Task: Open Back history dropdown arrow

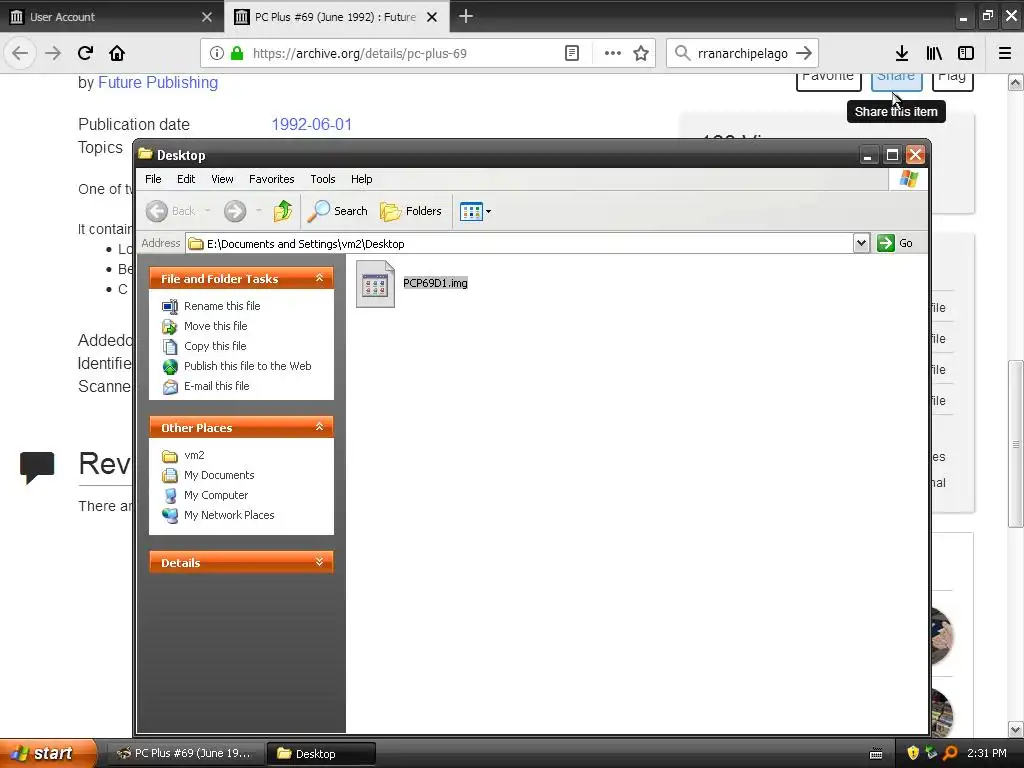Action: coord(208,211)
